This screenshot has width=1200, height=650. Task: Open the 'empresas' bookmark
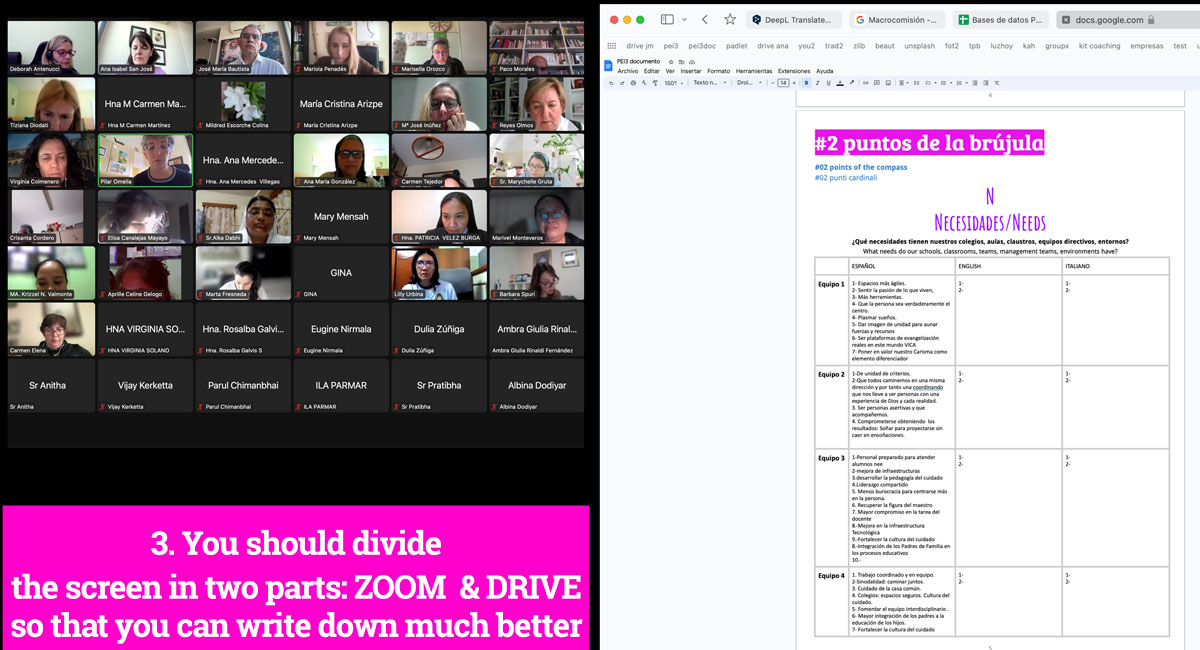pyautogui.click(x=1147, y=46)
